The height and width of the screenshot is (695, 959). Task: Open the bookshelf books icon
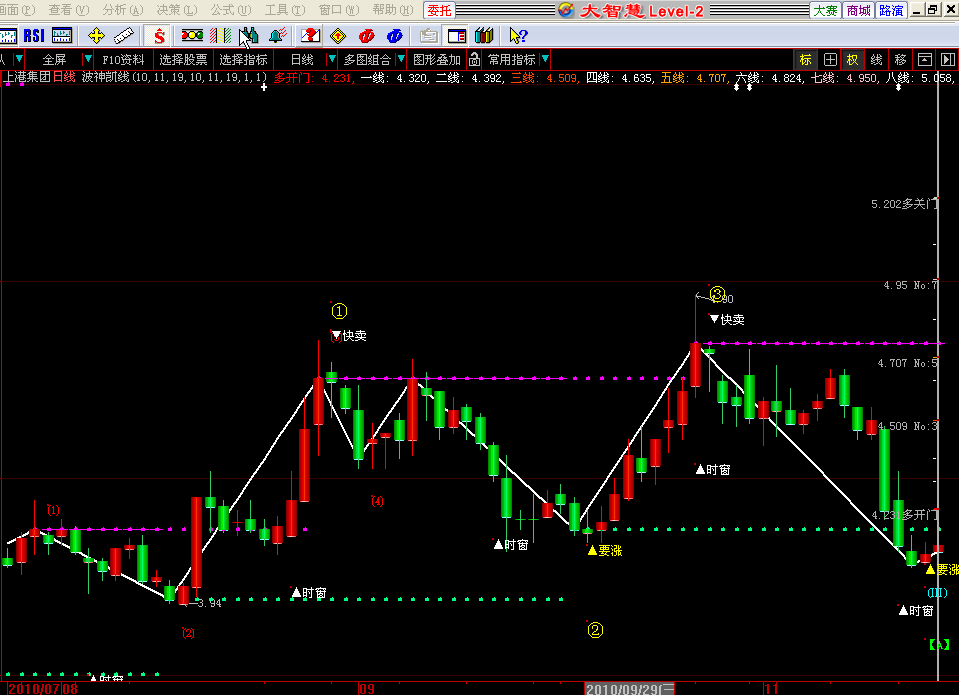click(x=484, y=36)
